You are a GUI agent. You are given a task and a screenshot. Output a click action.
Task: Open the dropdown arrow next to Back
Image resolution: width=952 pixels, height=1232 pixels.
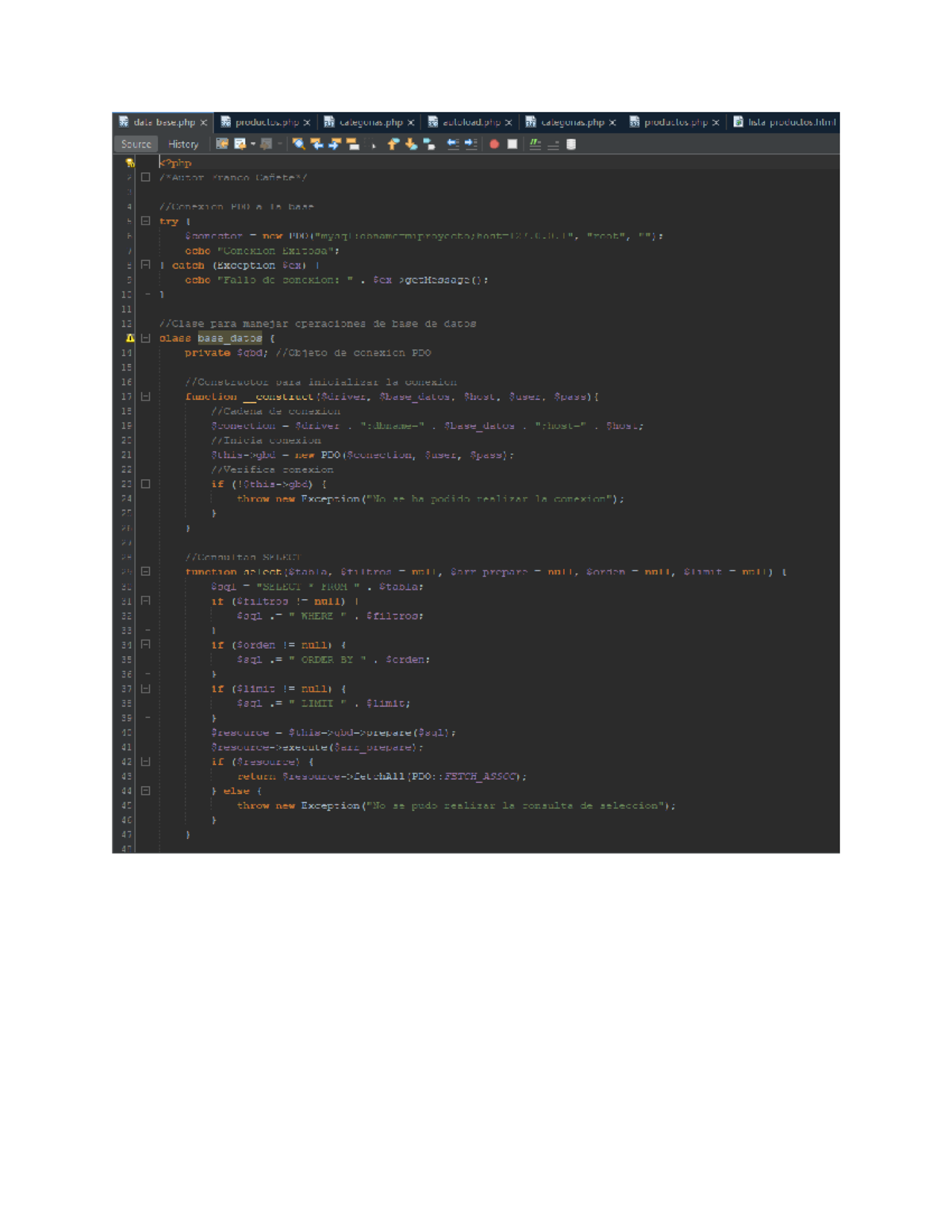253,144
